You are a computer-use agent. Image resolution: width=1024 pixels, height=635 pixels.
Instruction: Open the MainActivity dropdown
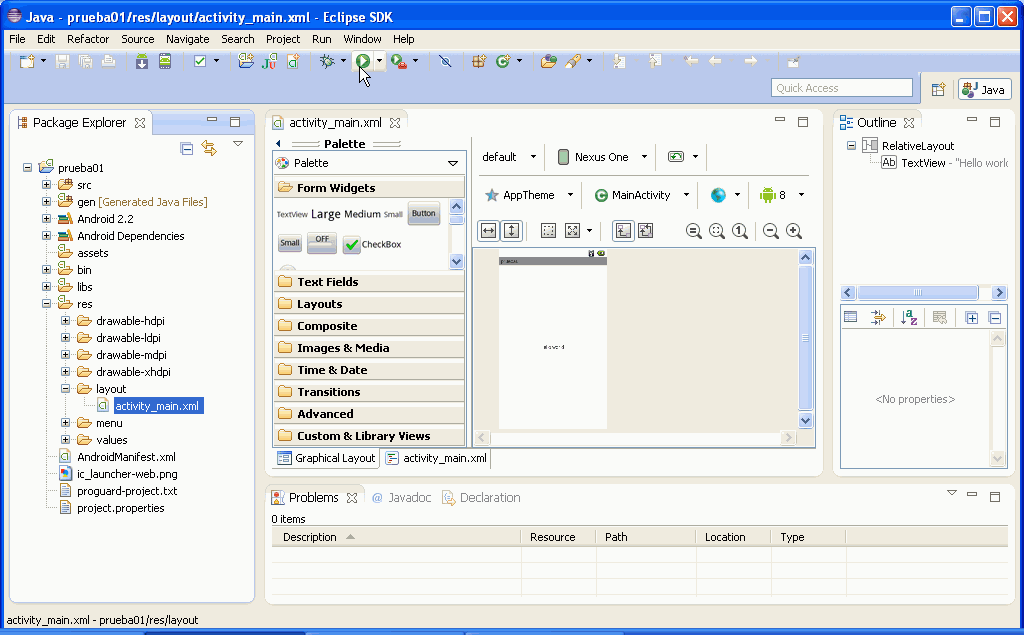(641, 195)
